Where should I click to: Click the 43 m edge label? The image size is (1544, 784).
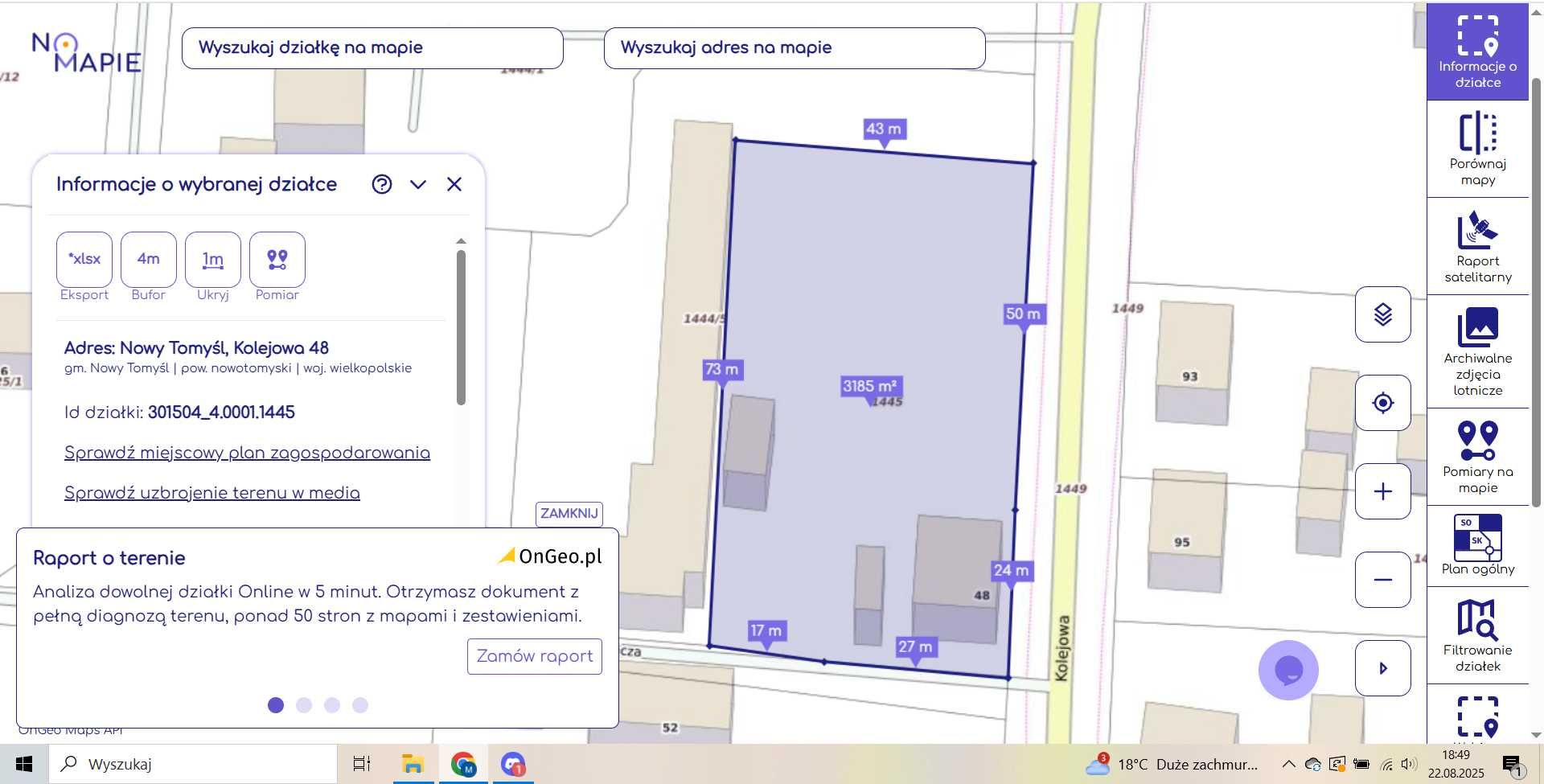point(885,129)
